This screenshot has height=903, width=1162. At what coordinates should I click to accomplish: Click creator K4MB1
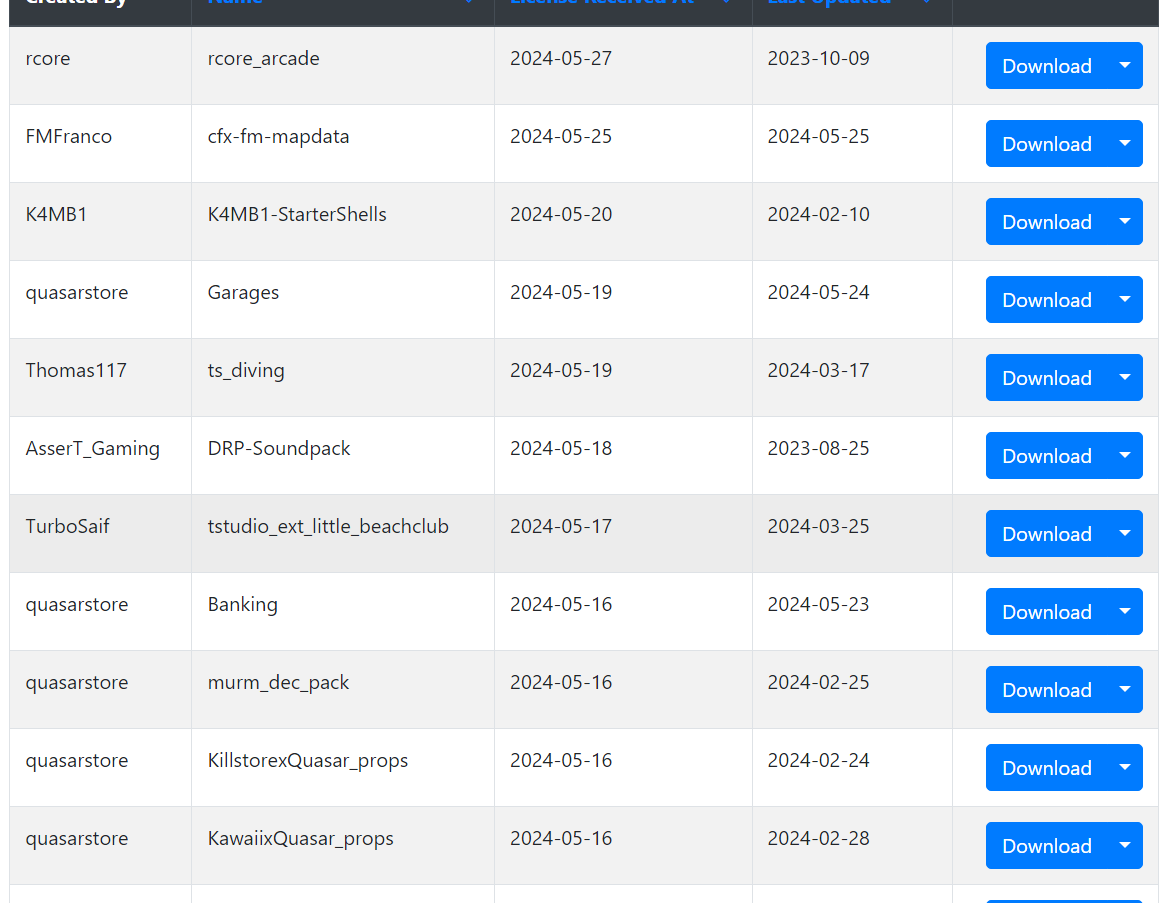[56, 214]
